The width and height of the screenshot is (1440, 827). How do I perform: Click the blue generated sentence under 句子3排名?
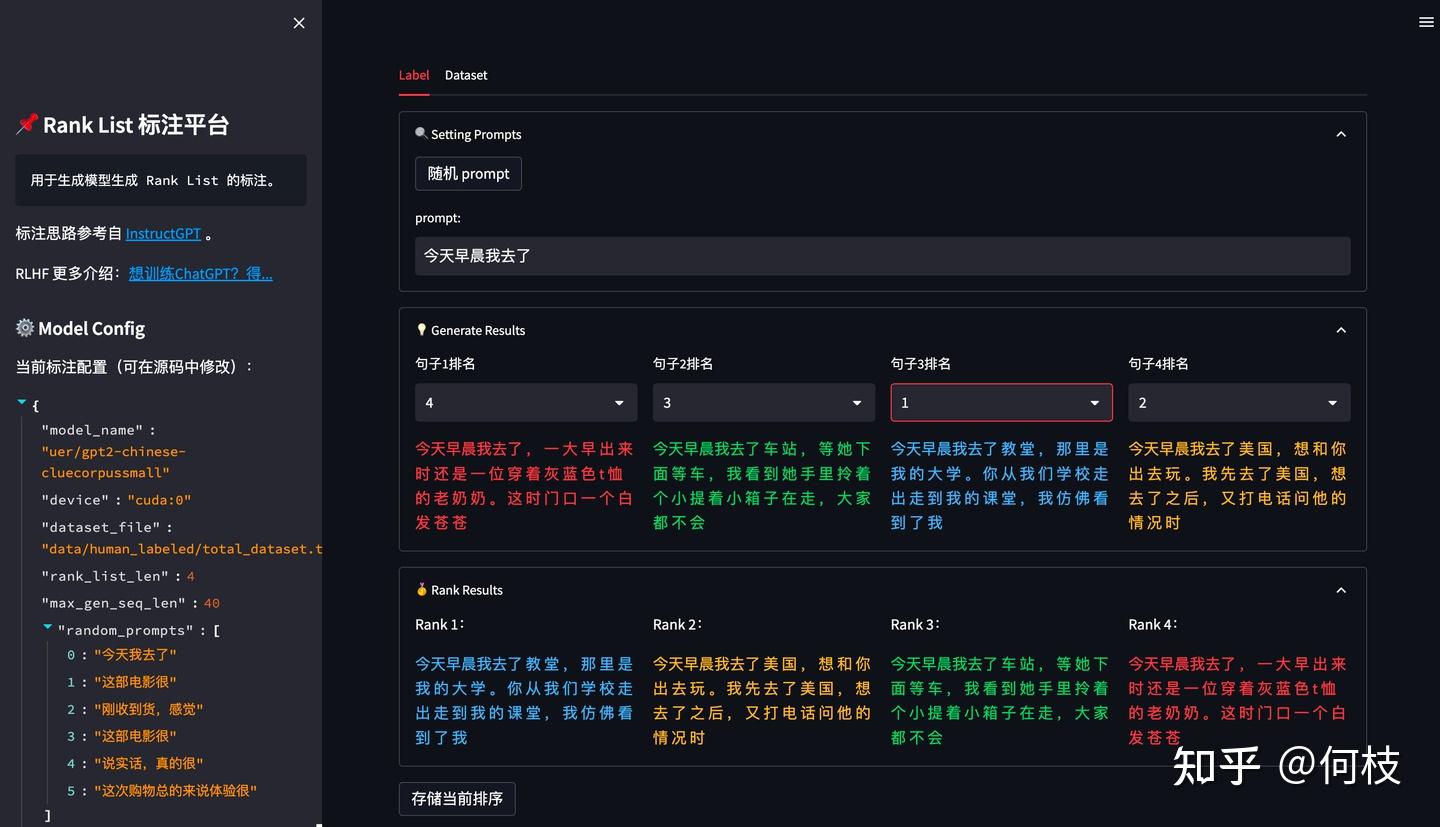[1001, 486]
